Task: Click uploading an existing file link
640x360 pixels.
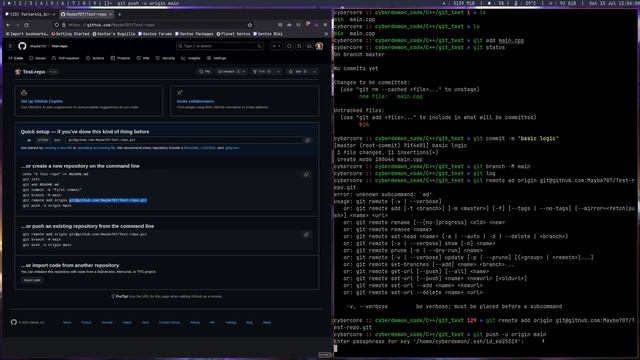Action: coord(96,148)
